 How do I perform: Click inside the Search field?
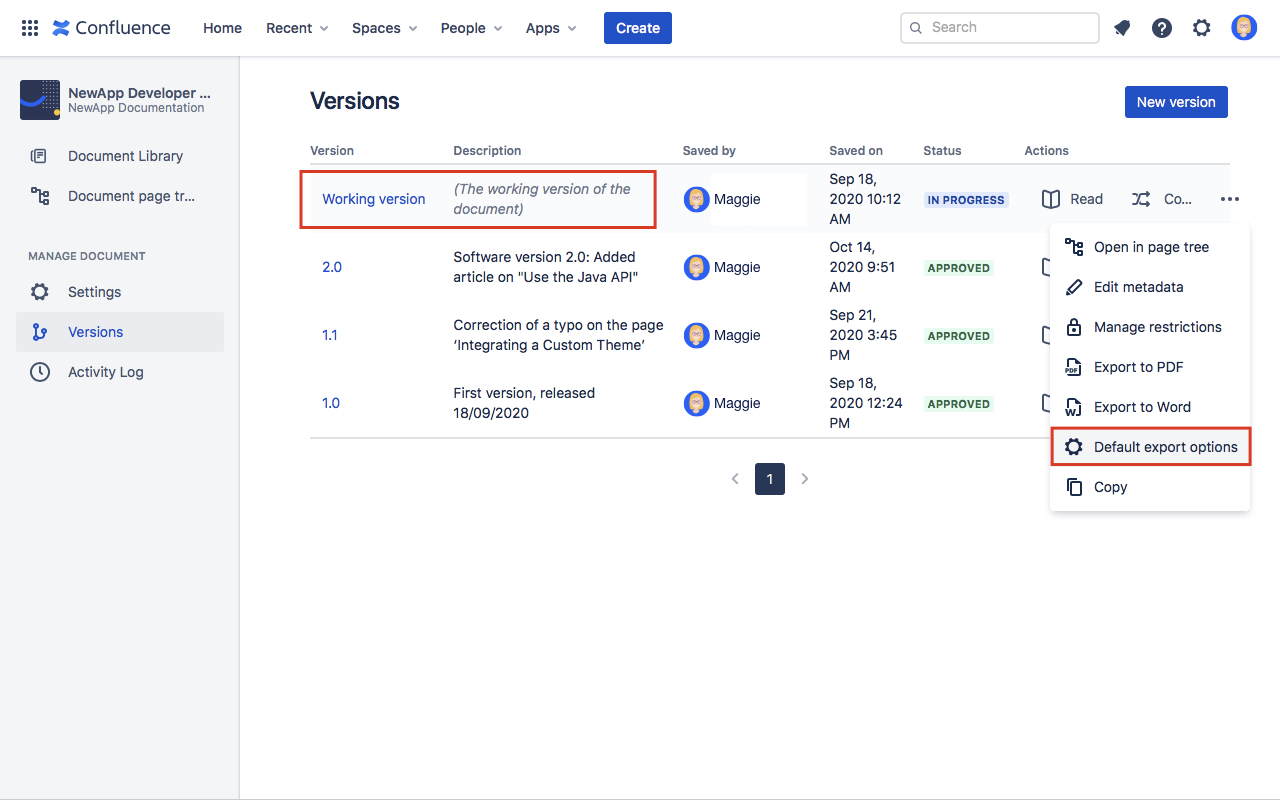999,27
